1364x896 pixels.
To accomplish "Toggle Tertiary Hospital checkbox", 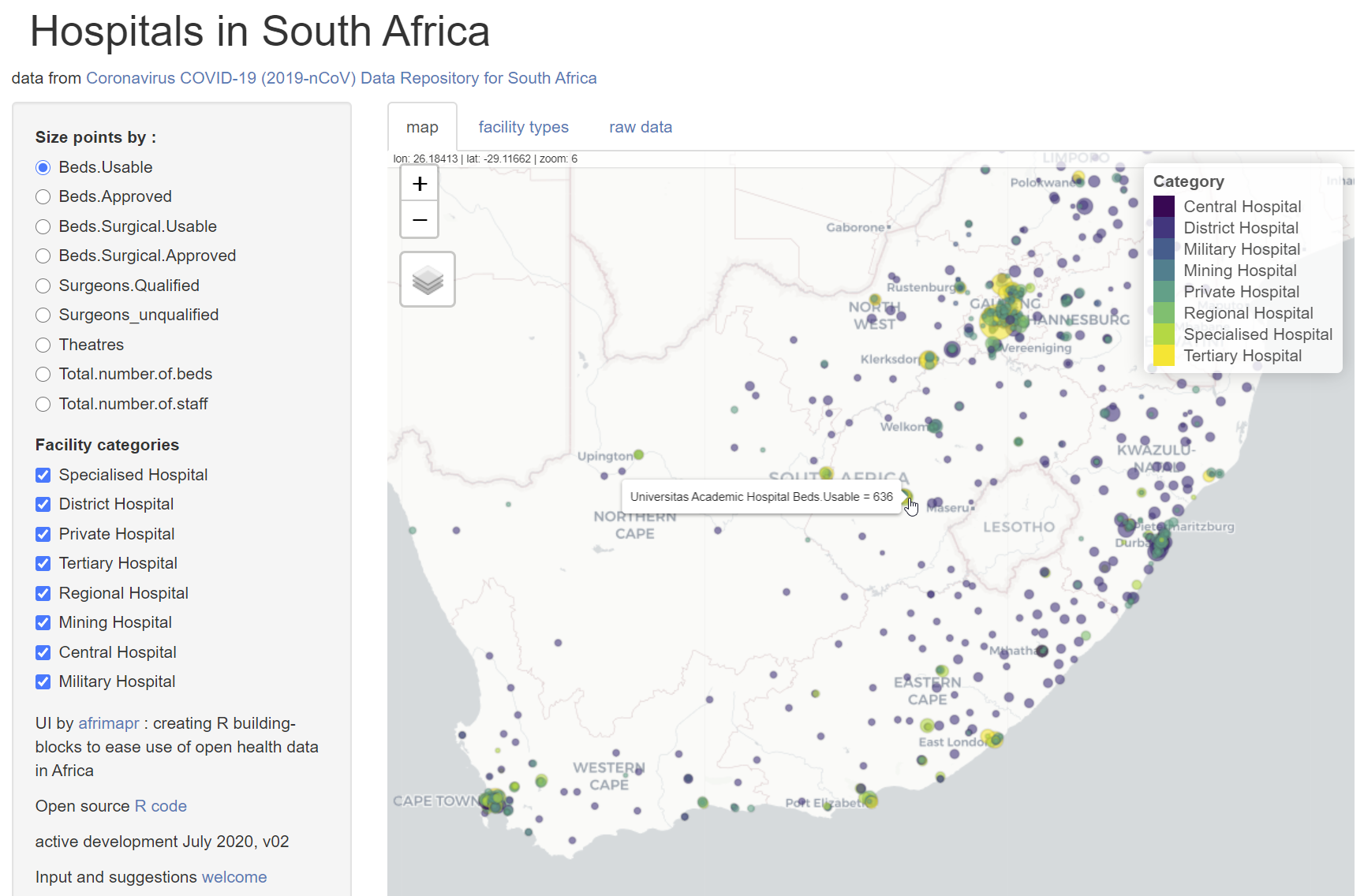I will click(x=43, y=563).
